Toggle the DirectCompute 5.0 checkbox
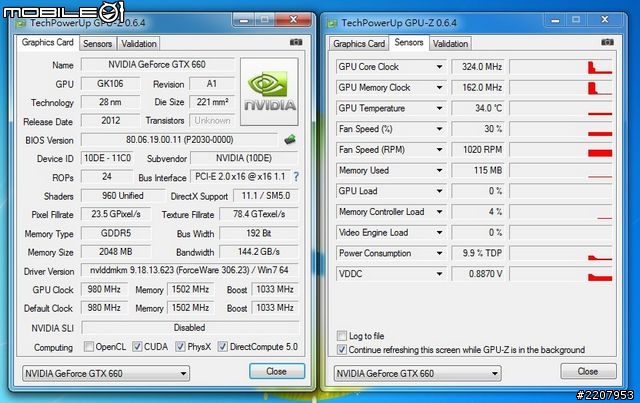This screenshot has width=640, height=403. (x=222, y=347)
